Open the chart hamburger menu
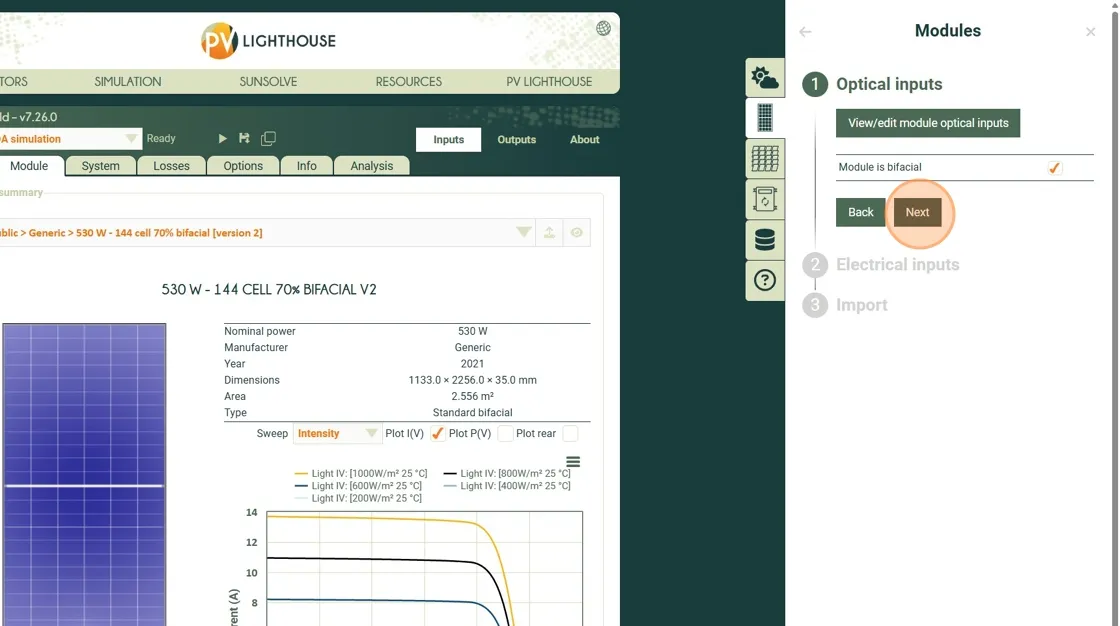 coord(573,462)
